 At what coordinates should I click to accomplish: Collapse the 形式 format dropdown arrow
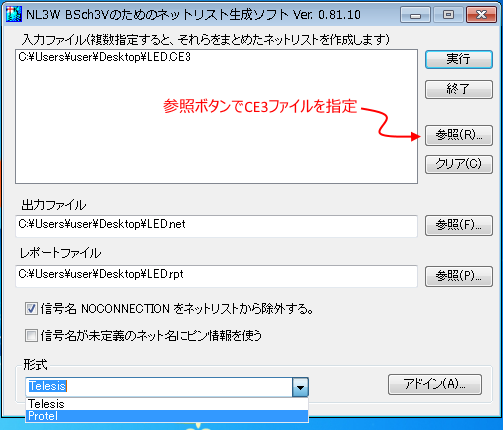[300, 387]
